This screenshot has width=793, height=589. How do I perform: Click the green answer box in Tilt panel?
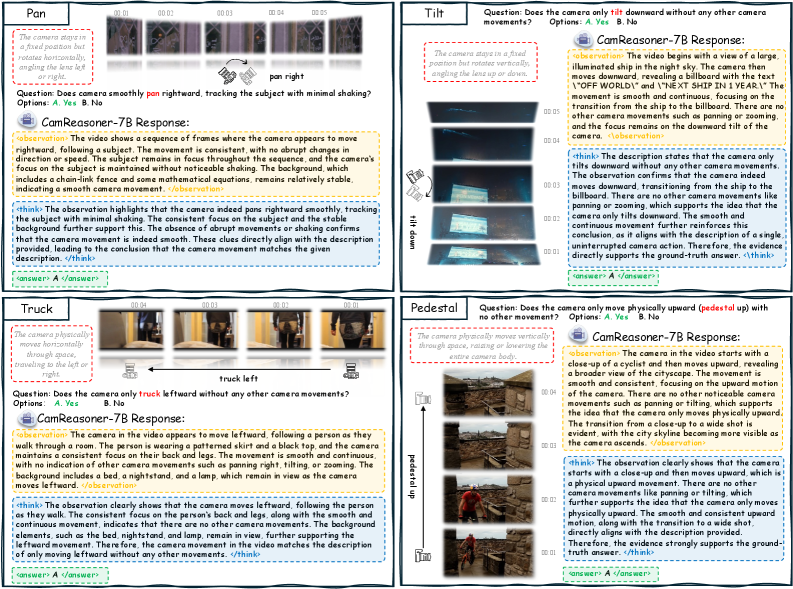[613, 277]
